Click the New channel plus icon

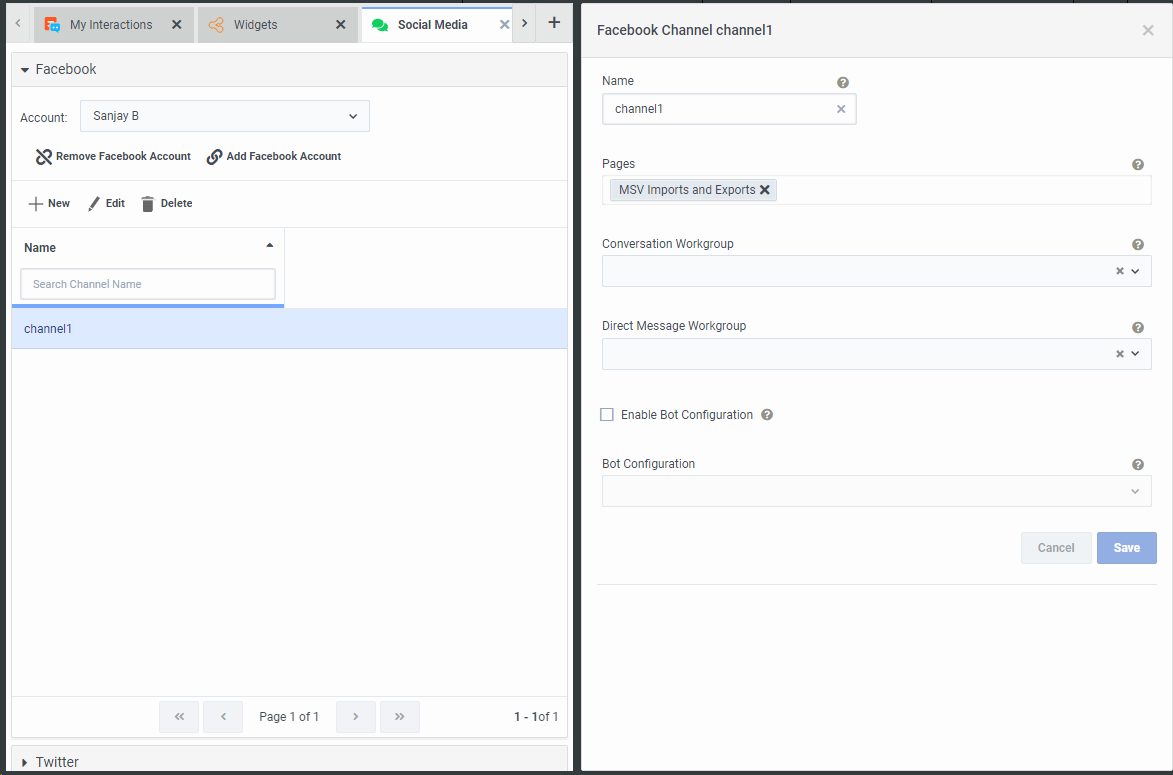click(x=36, y=204)
